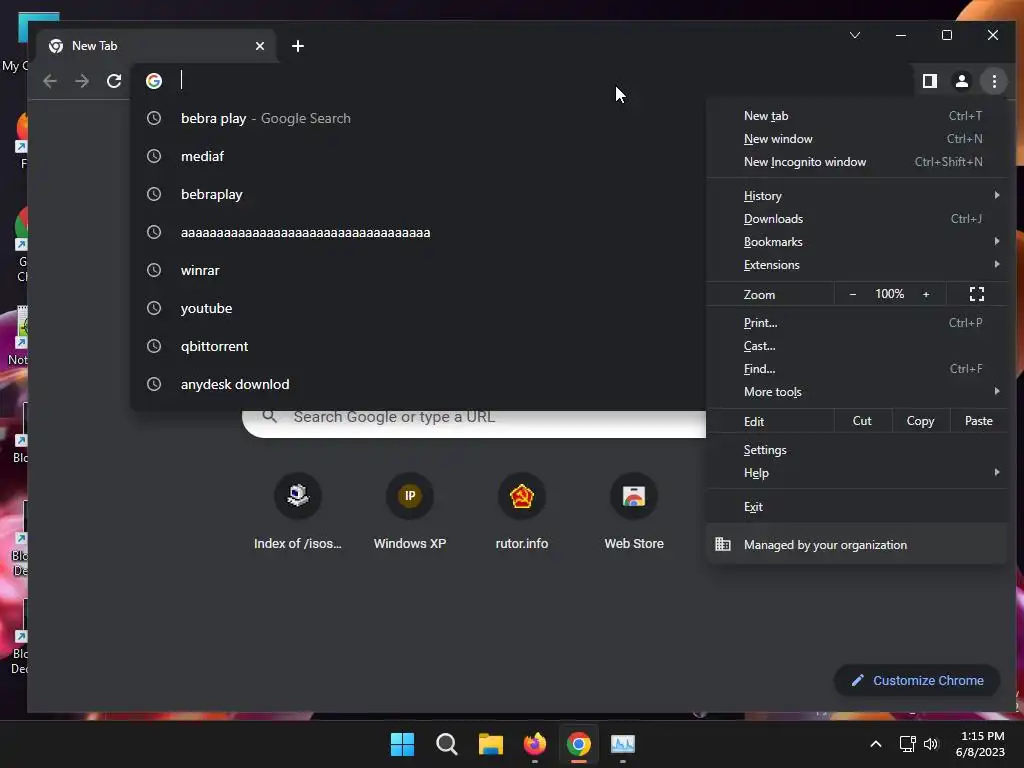Click the Copy button
This screenshot has width=1024, height=768.
[x=920, y=421]
